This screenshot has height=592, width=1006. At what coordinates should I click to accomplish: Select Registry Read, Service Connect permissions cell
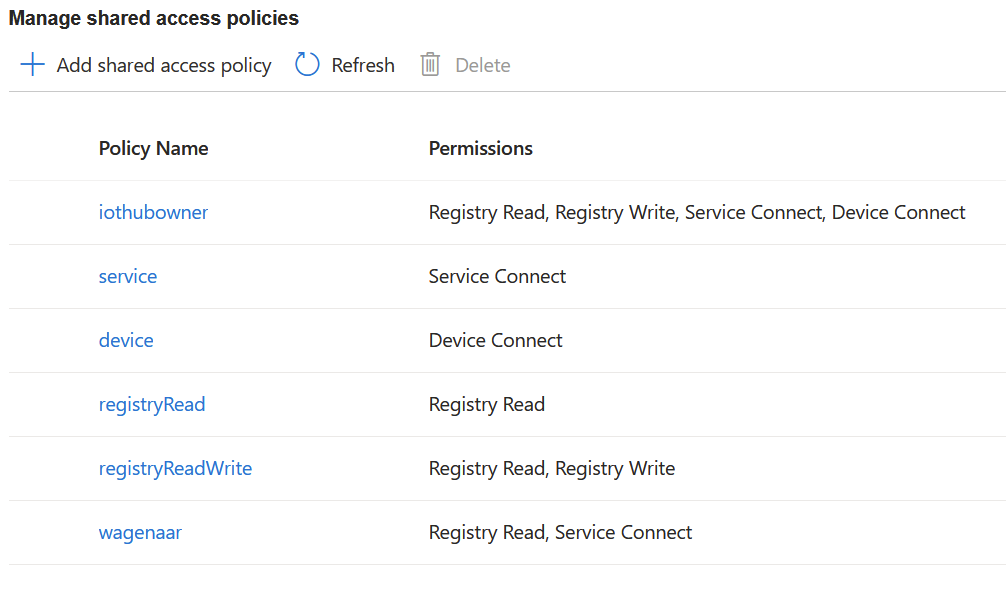[560, 533]
